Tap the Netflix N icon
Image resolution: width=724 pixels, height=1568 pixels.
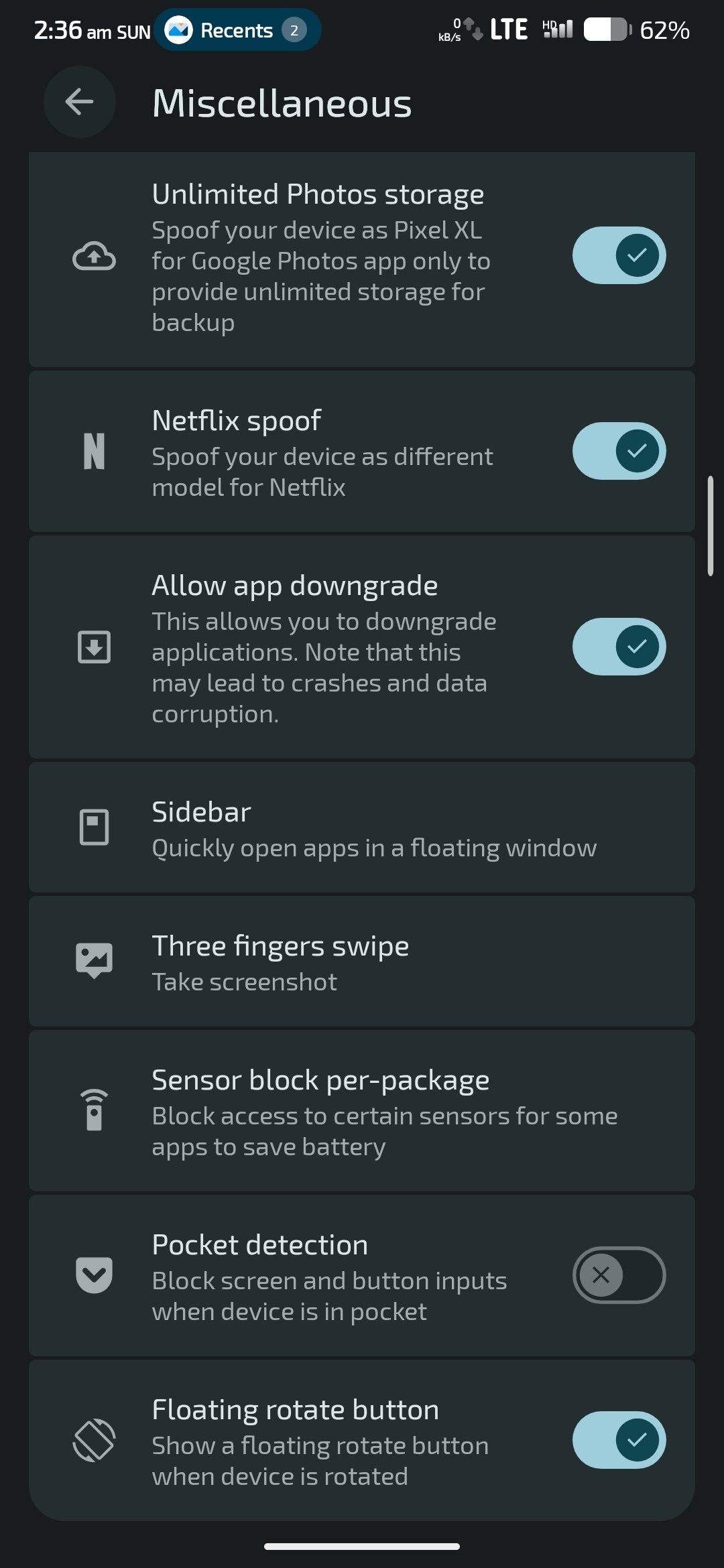[94, 451]
